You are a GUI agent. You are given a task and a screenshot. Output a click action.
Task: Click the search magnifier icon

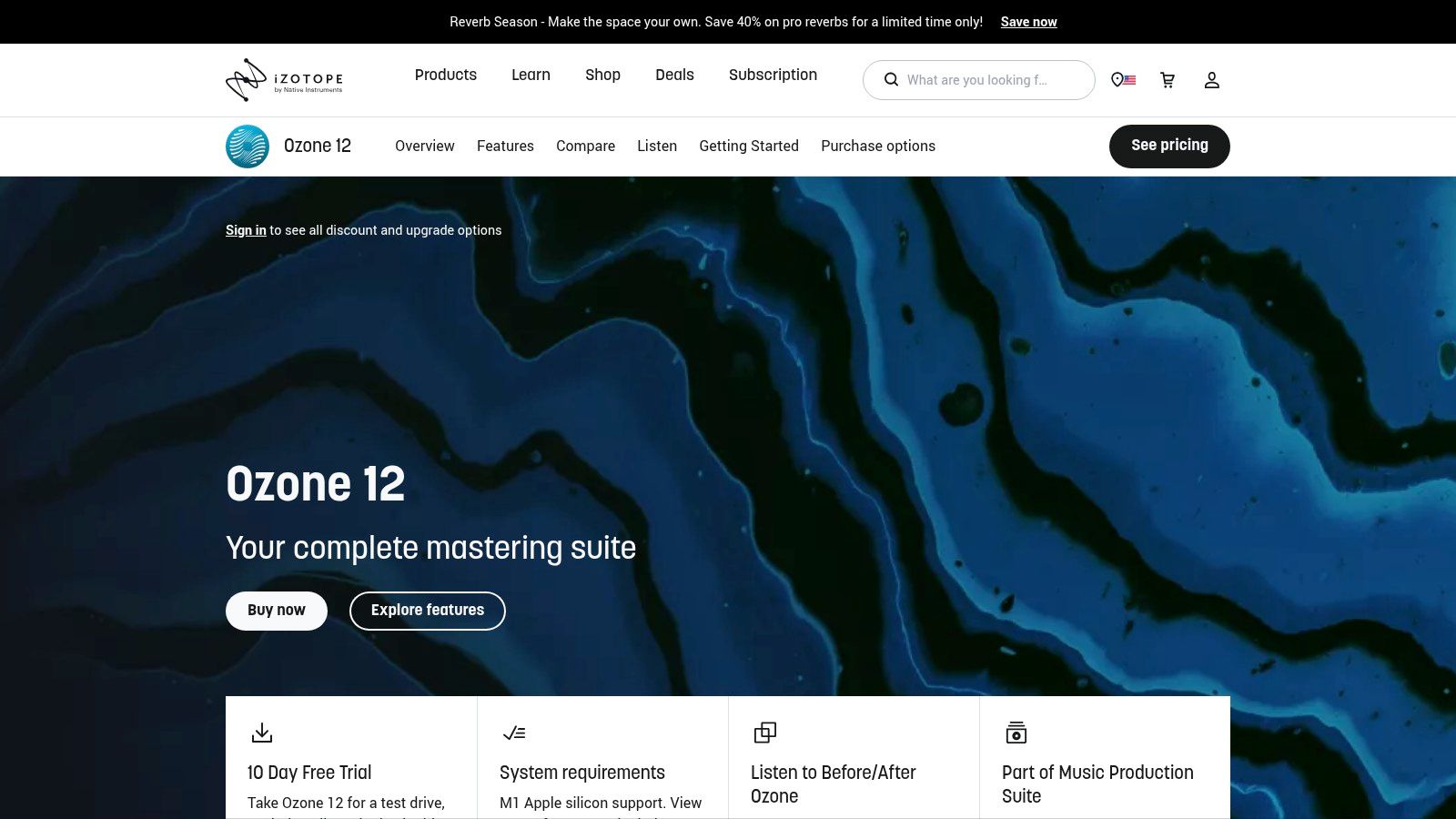click(892, 80)
